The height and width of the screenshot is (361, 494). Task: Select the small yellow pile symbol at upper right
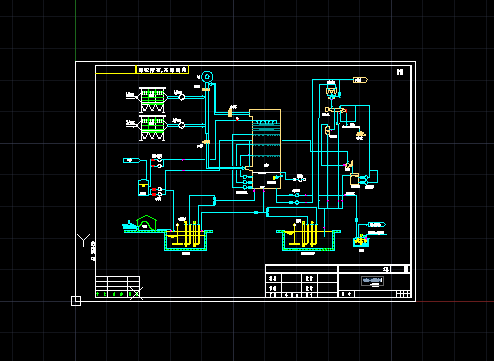361,135
